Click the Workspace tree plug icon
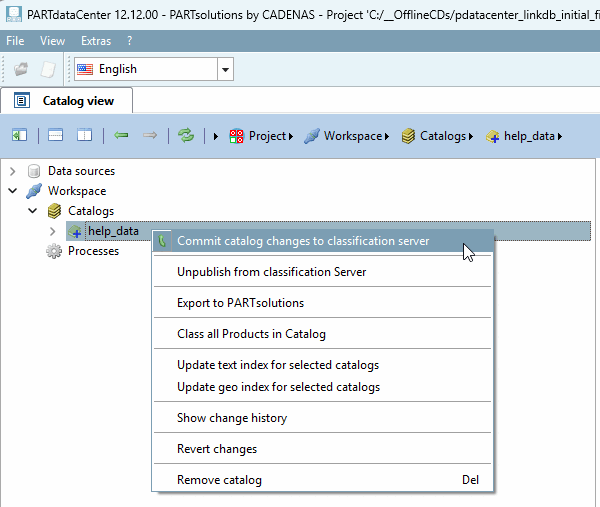This screenshot has width=600, height=507. pos(34,191)
